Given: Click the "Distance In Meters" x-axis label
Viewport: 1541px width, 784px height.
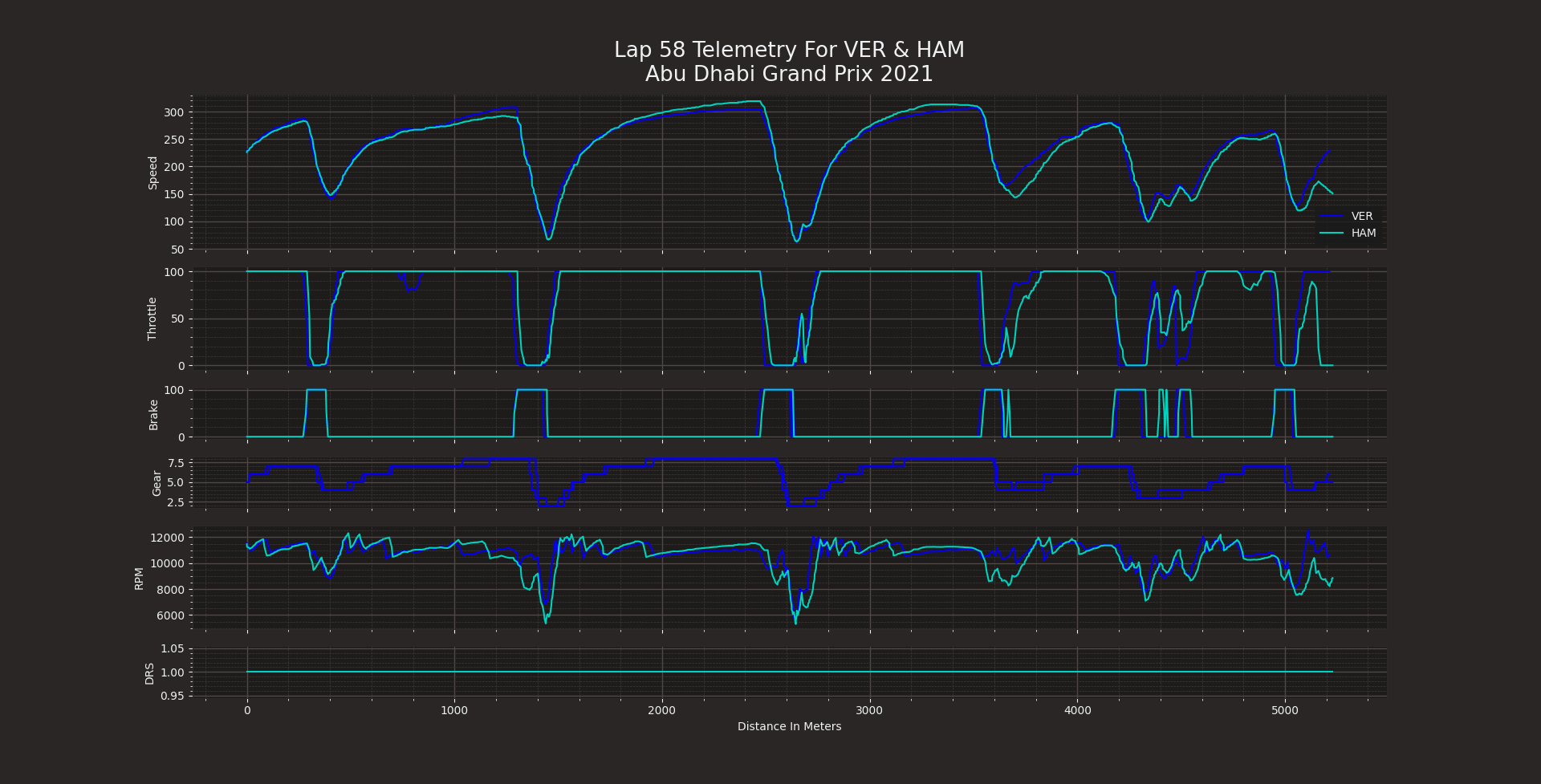Looking at the screenshot, I should [x=790, y=726].
